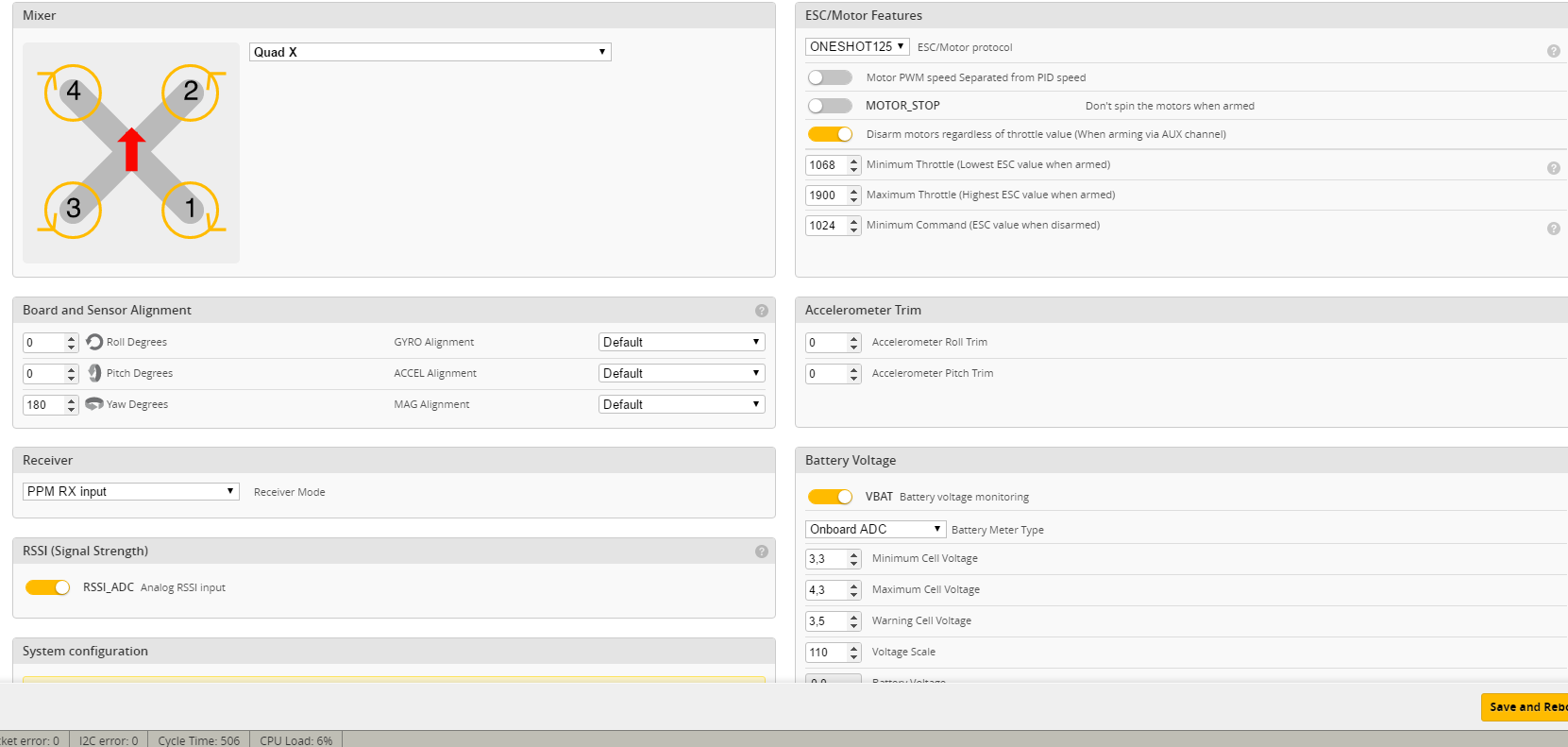This screenshot has width=1568, height=747.
Task: Click the Yaw Degrees icon
Action: (x=94, y=404)
